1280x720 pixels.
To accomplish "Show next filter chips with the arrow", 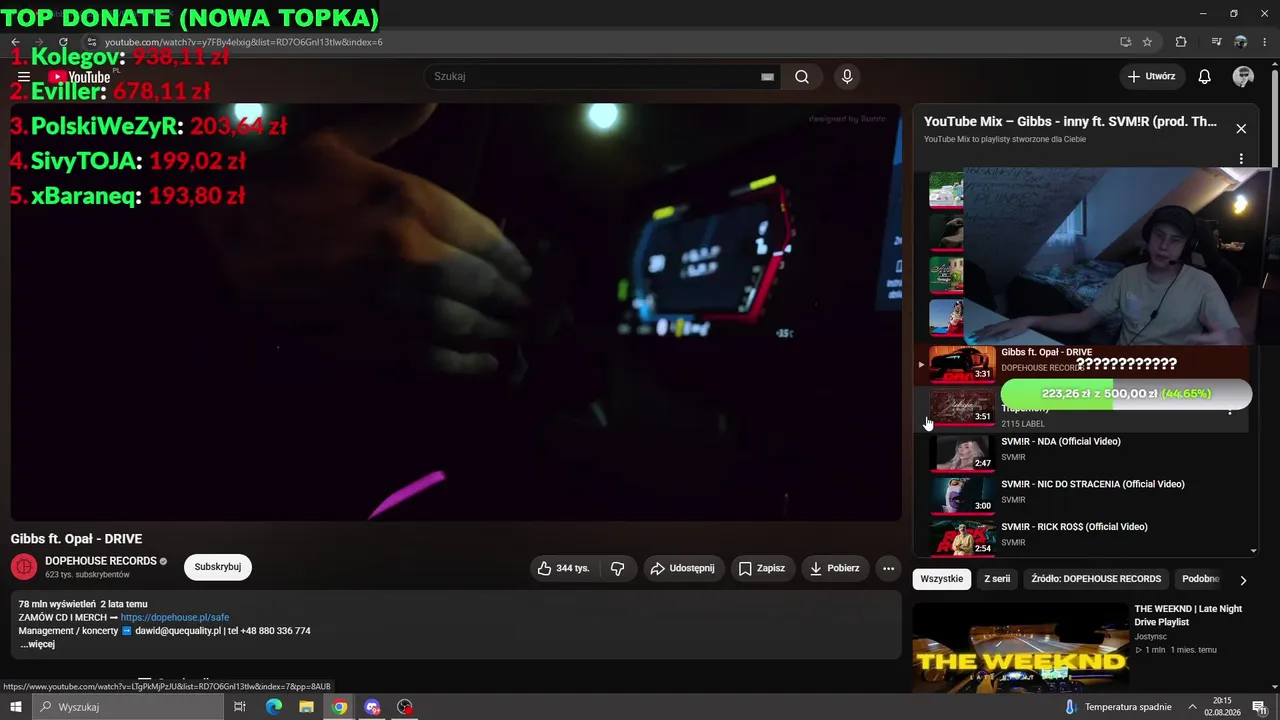I will [1243, 579].
